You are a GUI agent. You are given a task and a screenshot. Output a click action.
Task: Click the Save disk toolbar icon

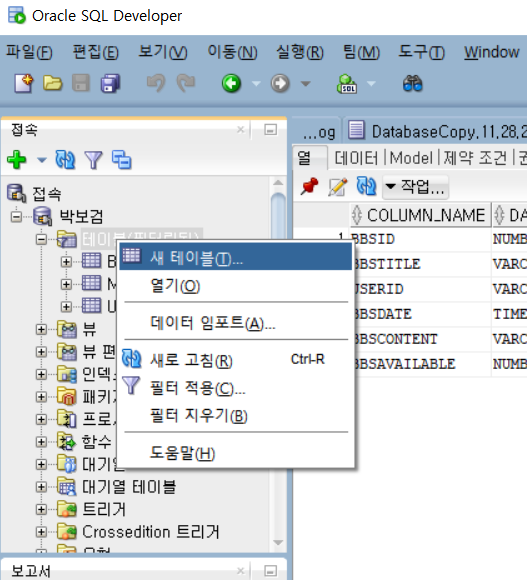pos(81,83)
